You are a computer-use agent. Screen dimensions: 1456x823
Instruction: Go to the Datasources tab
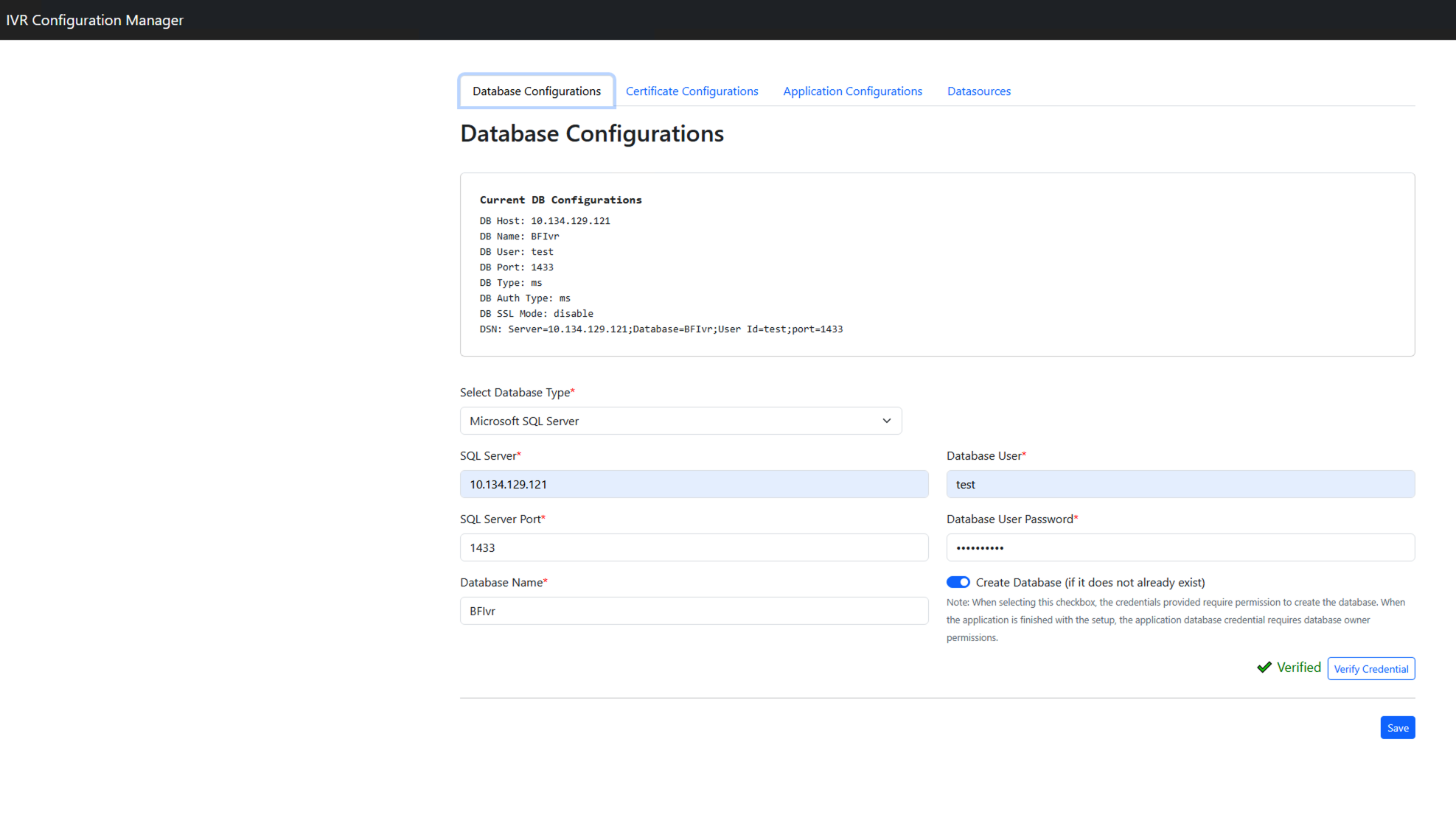pyautogui.click(x=978, y=91)
